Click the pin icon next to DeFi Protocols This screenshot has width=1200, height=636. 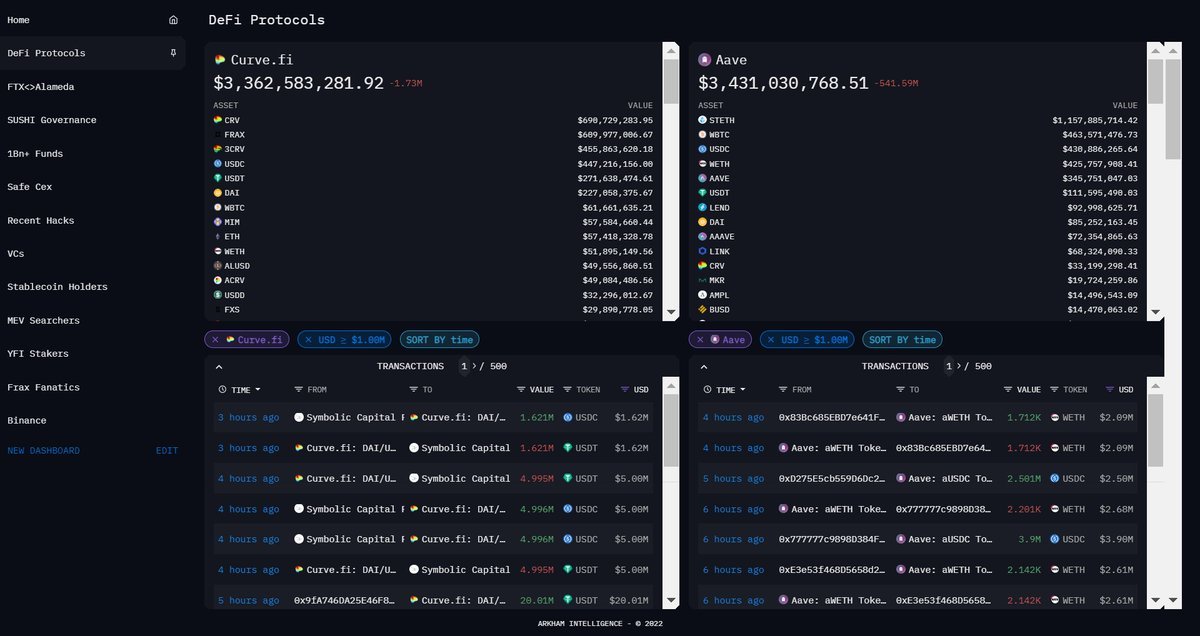(x=174, y=53)
